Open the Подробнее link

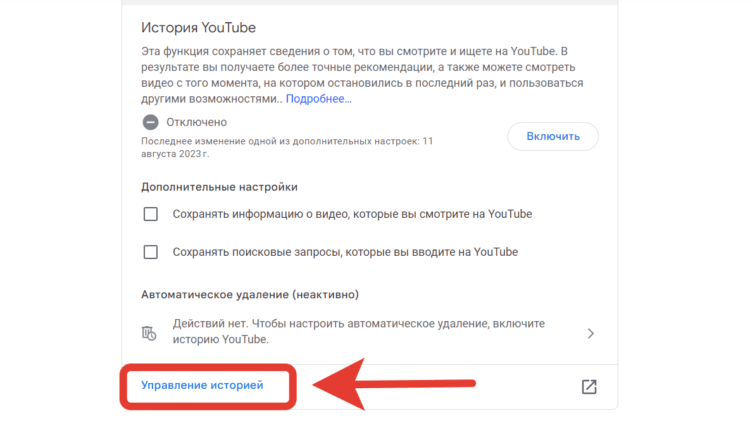(x=319, y=99)
